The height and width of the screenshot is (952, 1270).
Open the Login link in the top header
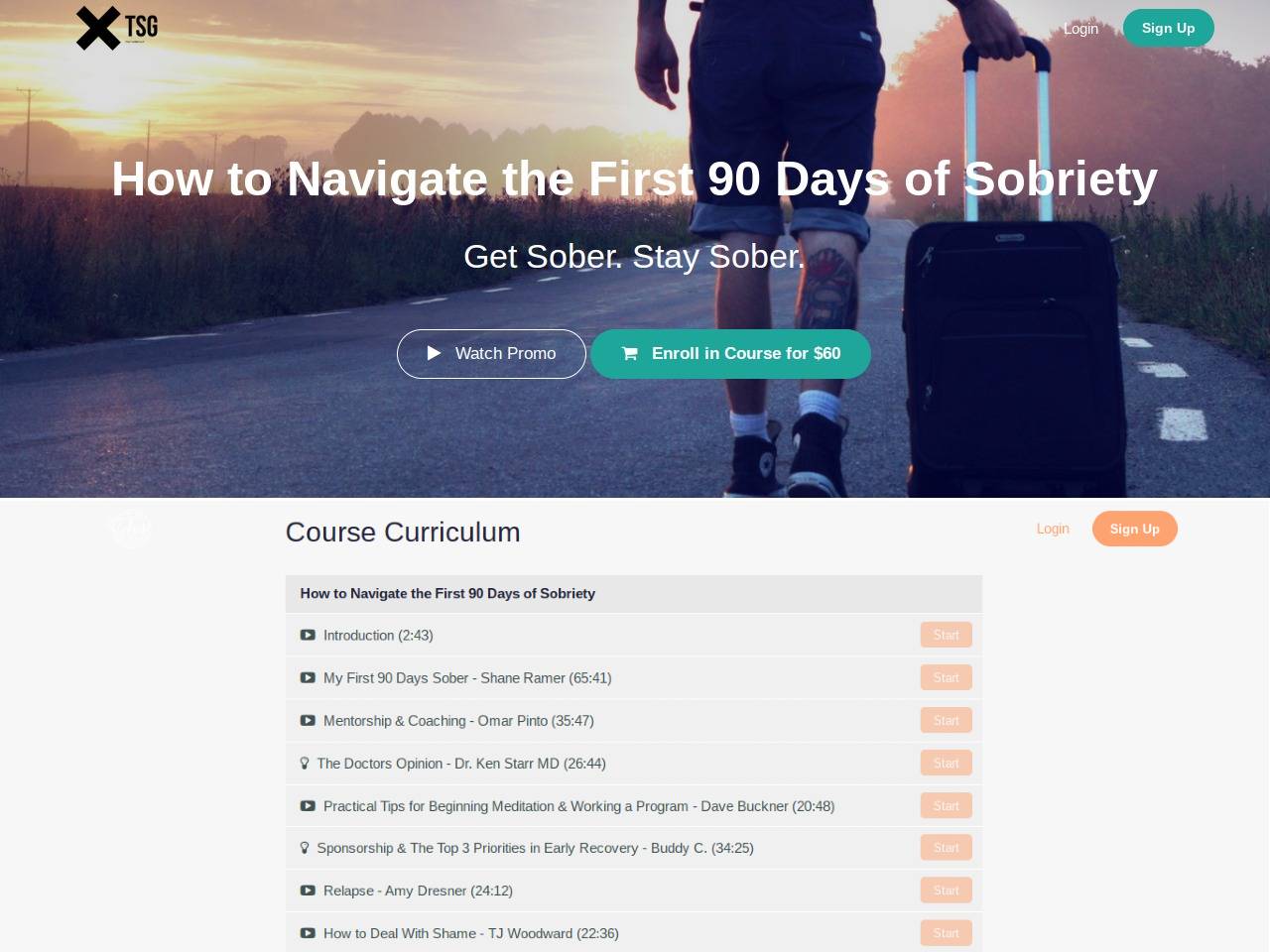pos(1080,29)
